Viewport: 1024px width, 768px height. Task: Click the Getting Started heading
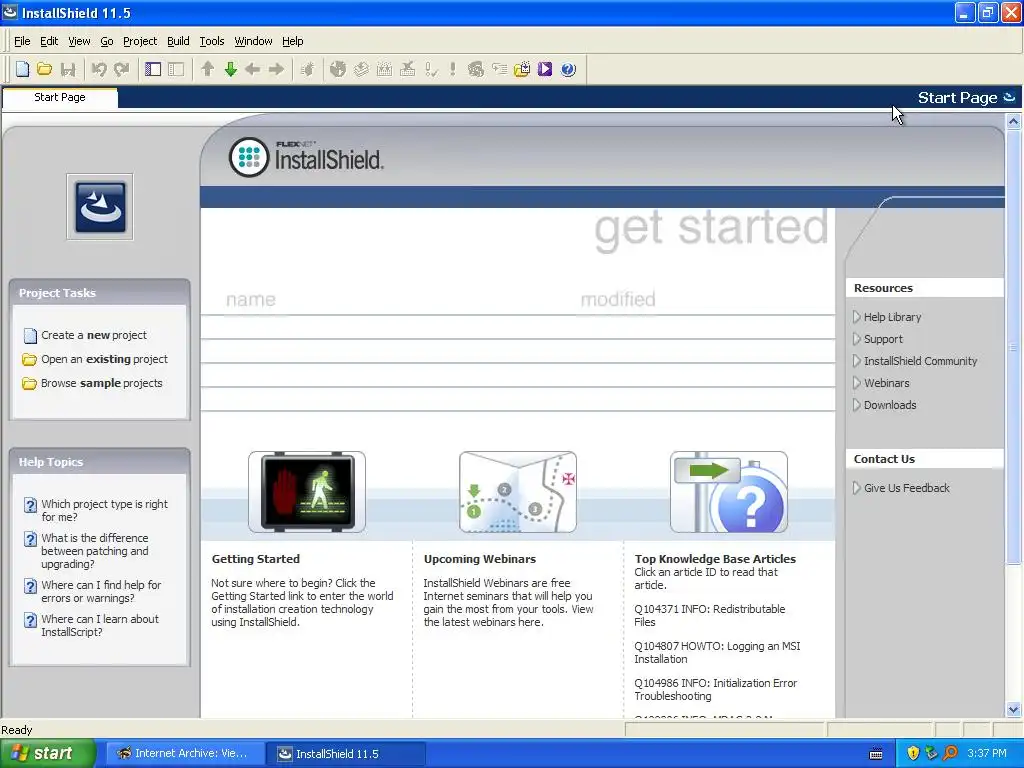(255, 559)
